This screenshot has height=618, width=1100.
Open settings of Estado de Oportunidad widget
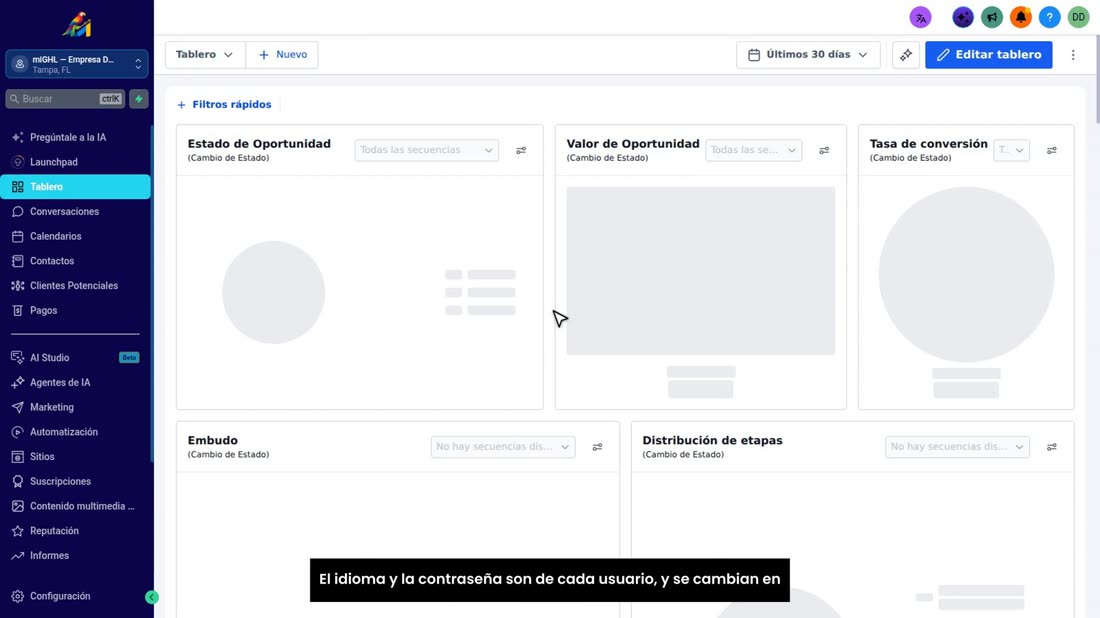pos(521,150)
